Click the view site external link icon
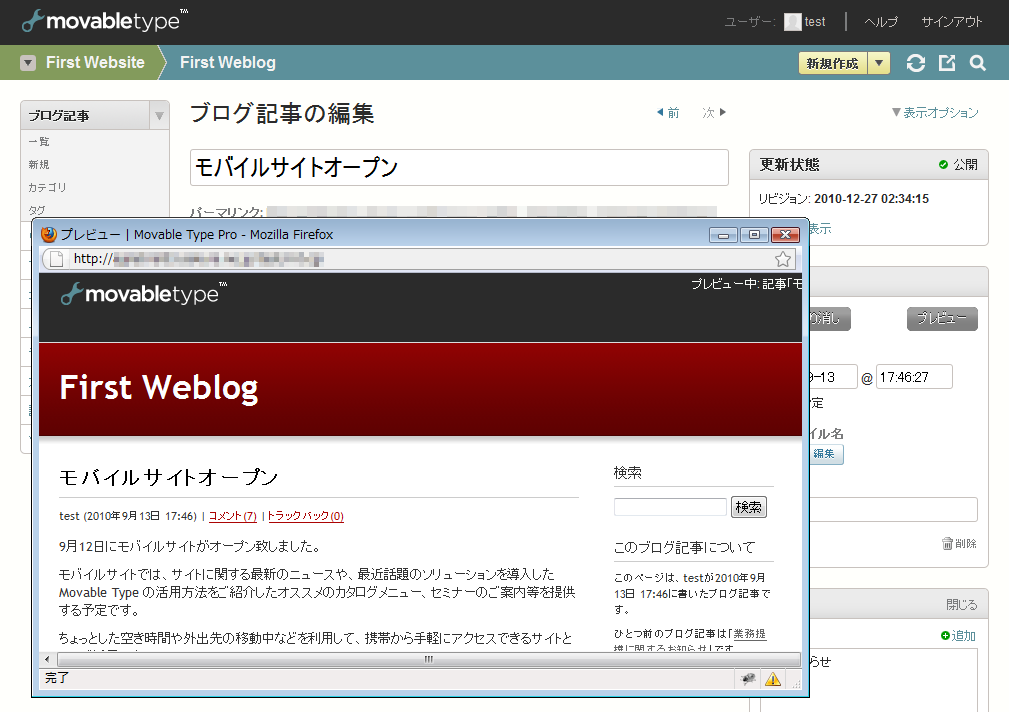Viewport: 1009px width, 712px height. click(947, 63)
